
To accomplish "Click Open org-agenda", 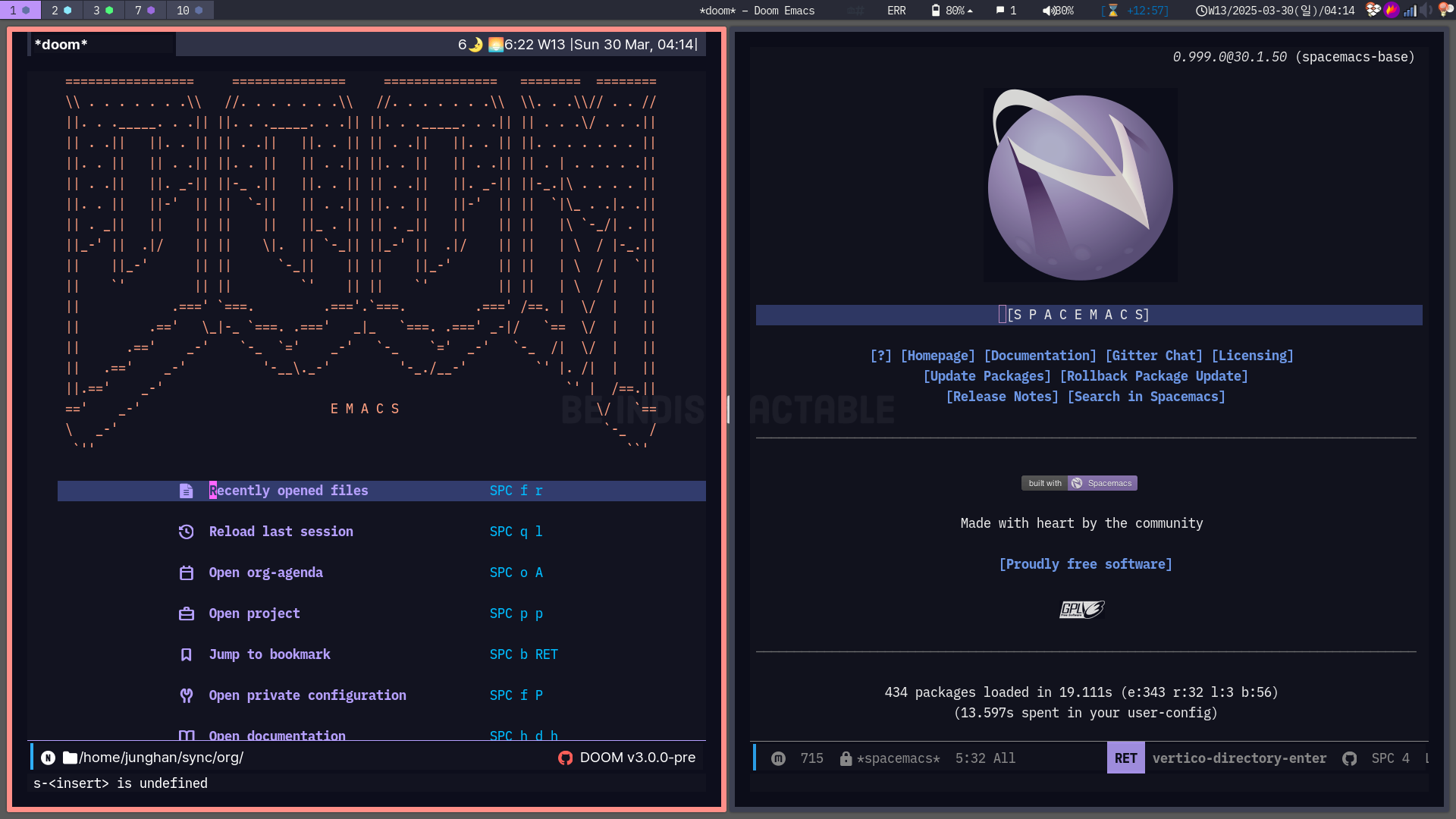I will click(x=265, y=573).
